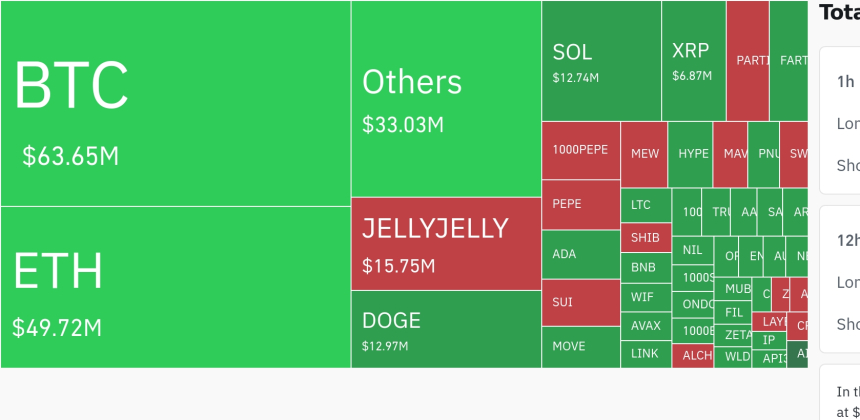This screenshot has width=860, height=420.
Task: Open the XRP $6.87M tile
Action: [693, 61]
